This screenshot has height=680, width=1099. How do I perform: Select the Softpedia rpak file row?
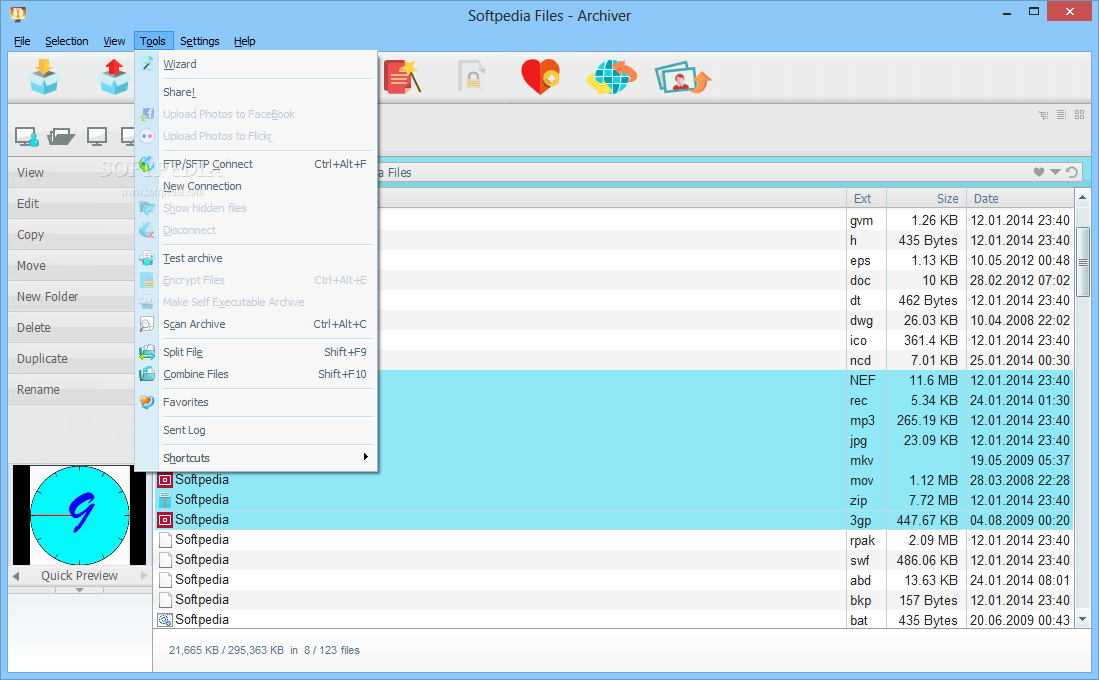tap(613, 540)
